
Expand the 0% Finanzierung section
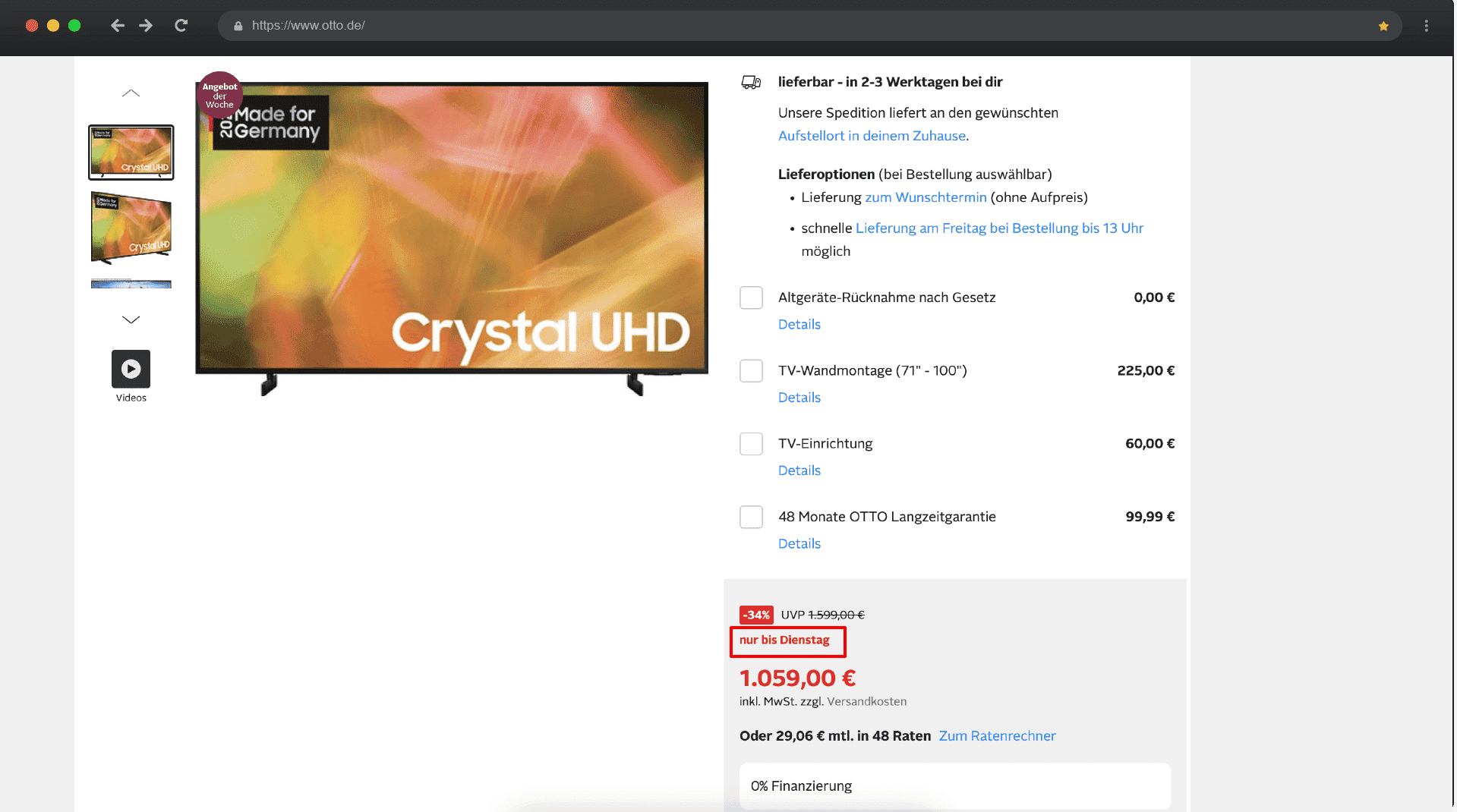pyautogui.click(x=955, y=786)
